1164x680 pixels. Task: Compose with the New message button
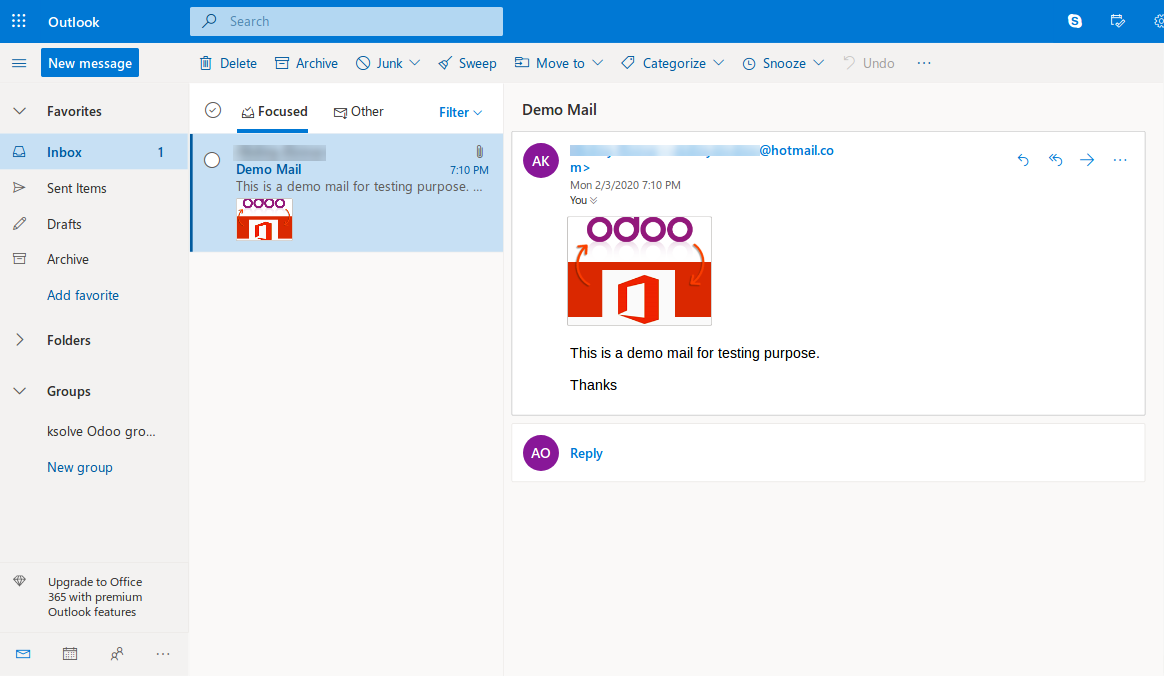click(x=90, y=63)
